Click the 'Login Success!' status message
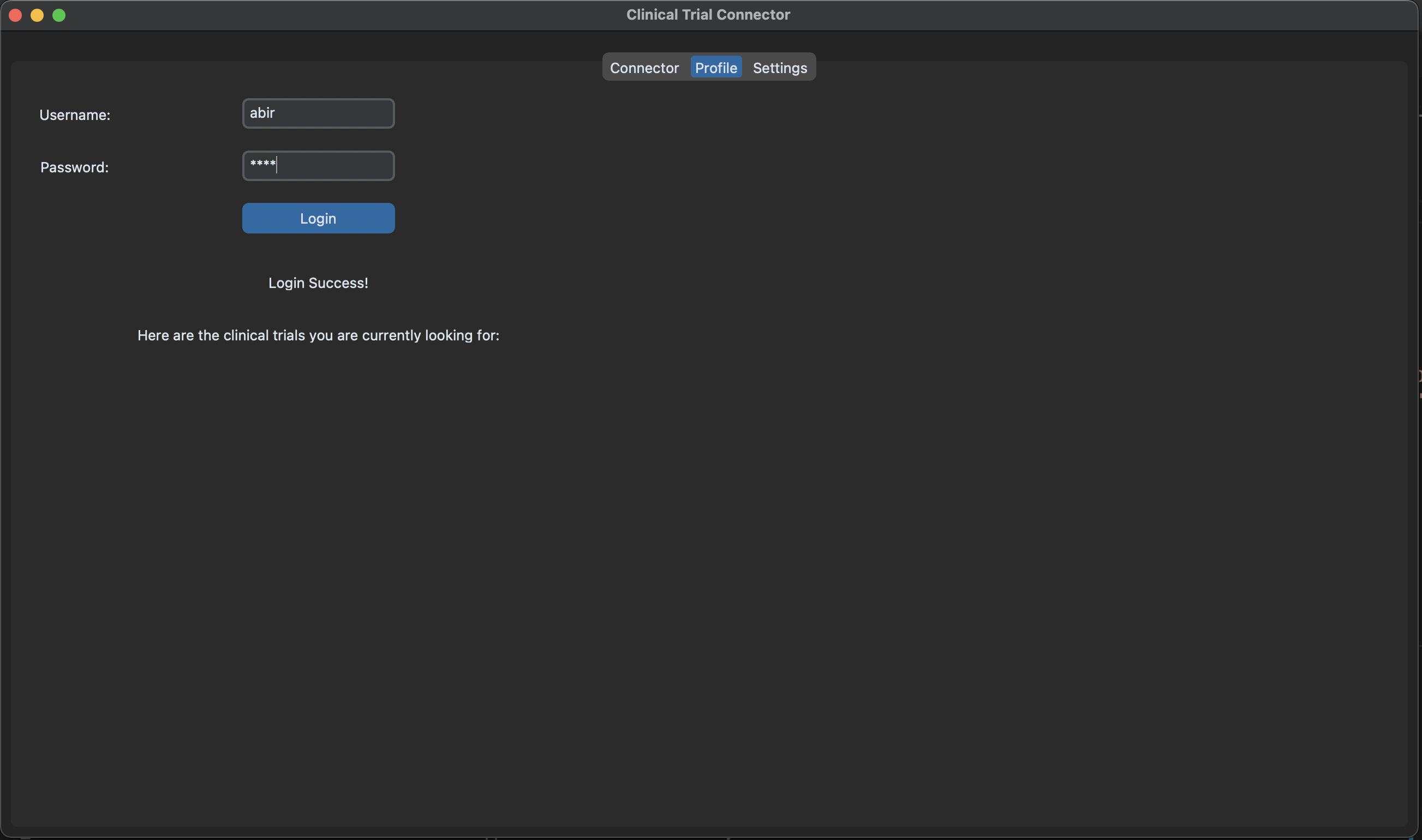This screenshot has height=840, width=1422. 318,283
